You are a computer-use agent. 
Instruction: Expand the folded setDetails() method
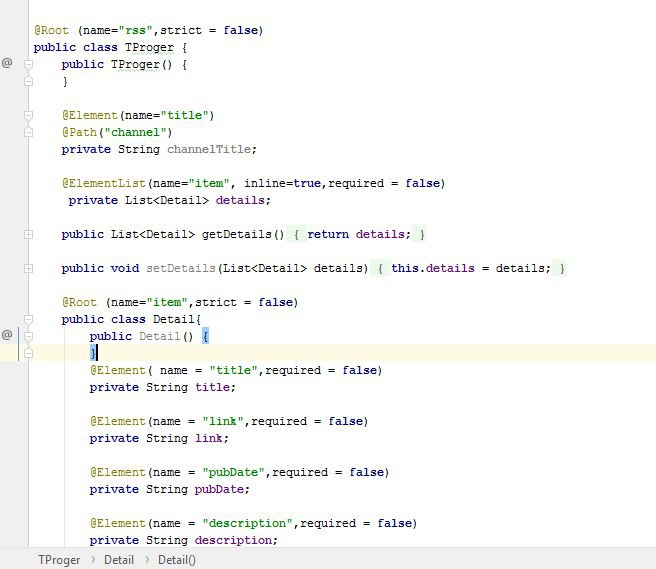[29, 268]
